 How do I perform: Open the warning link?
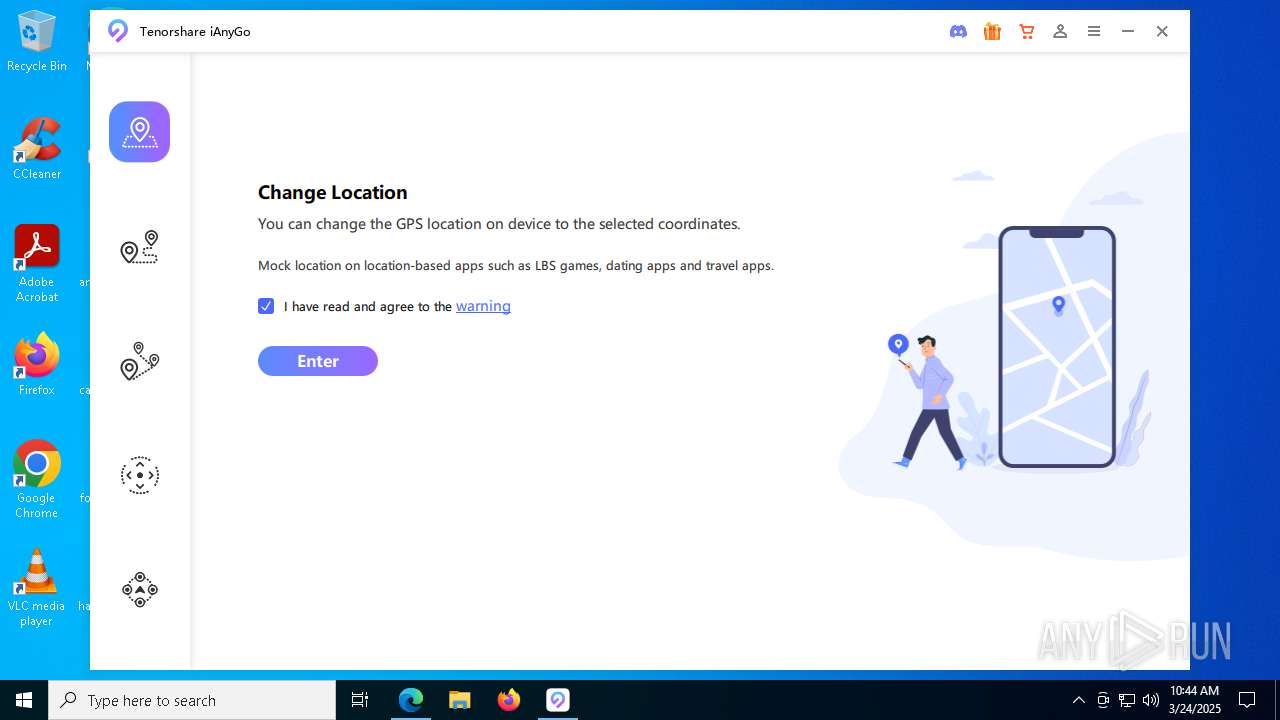pos(483,306)
